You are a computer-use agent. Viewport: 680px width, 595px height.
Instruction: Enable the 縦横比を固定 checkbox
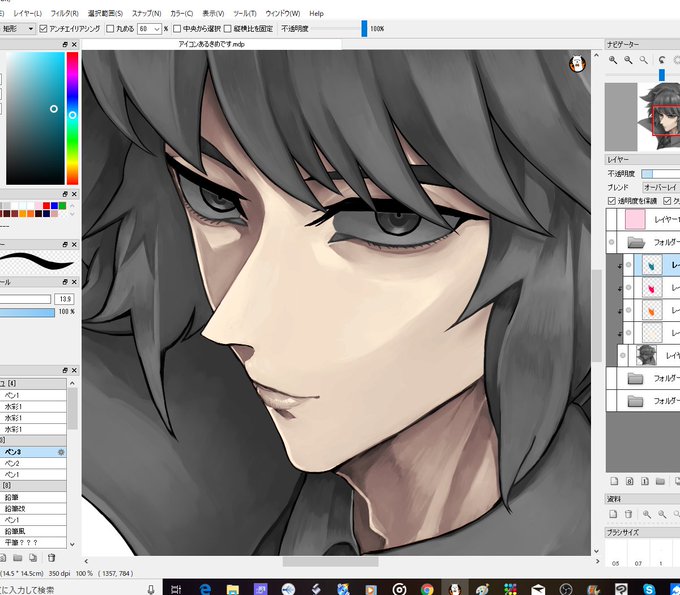228,29
